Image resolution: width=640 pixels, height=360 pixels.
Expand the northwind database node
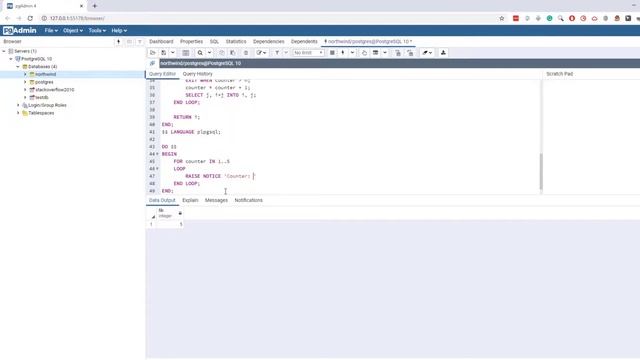click(x=25, y=74)
